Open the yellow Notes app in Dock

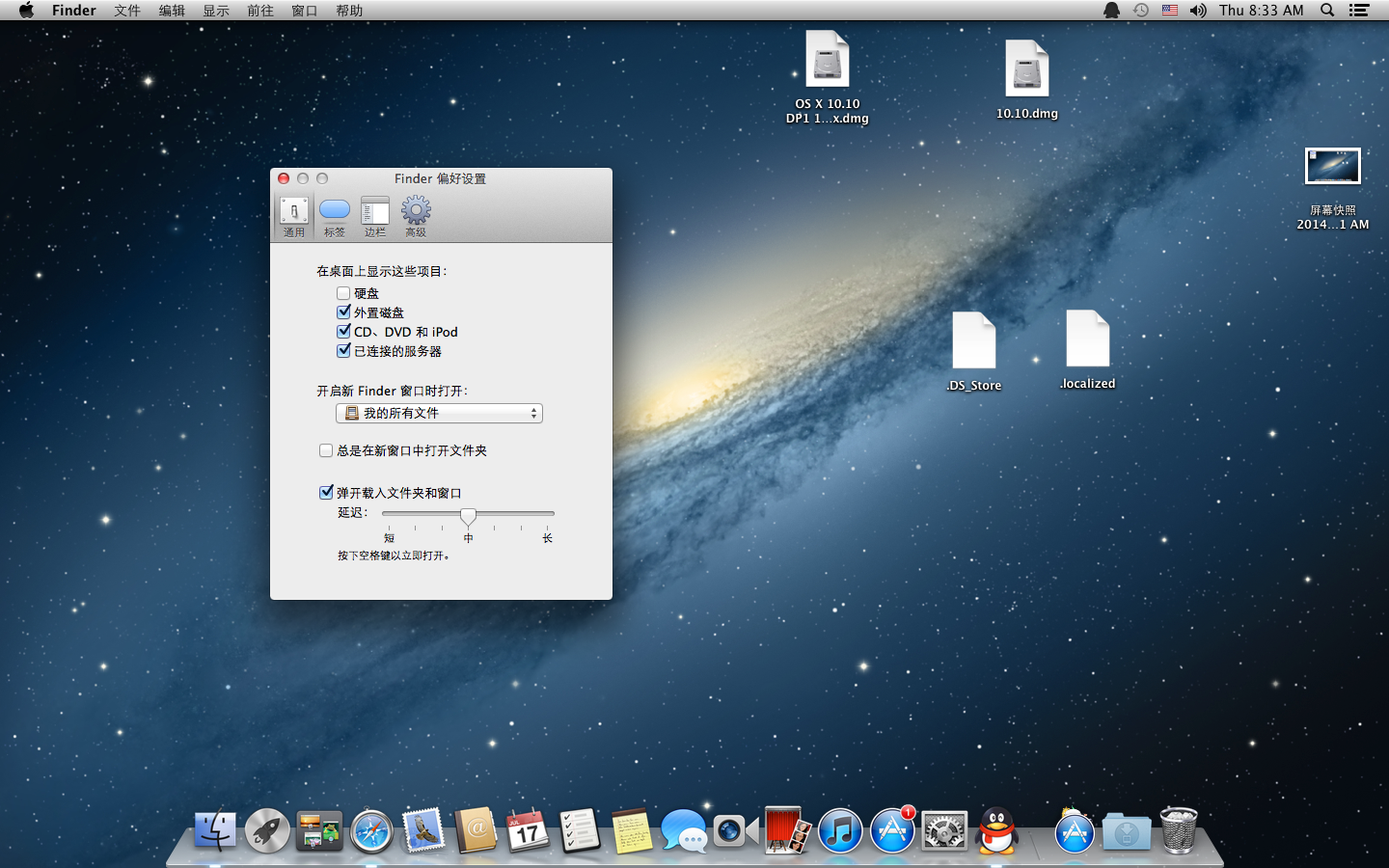[x=632, y=830]
